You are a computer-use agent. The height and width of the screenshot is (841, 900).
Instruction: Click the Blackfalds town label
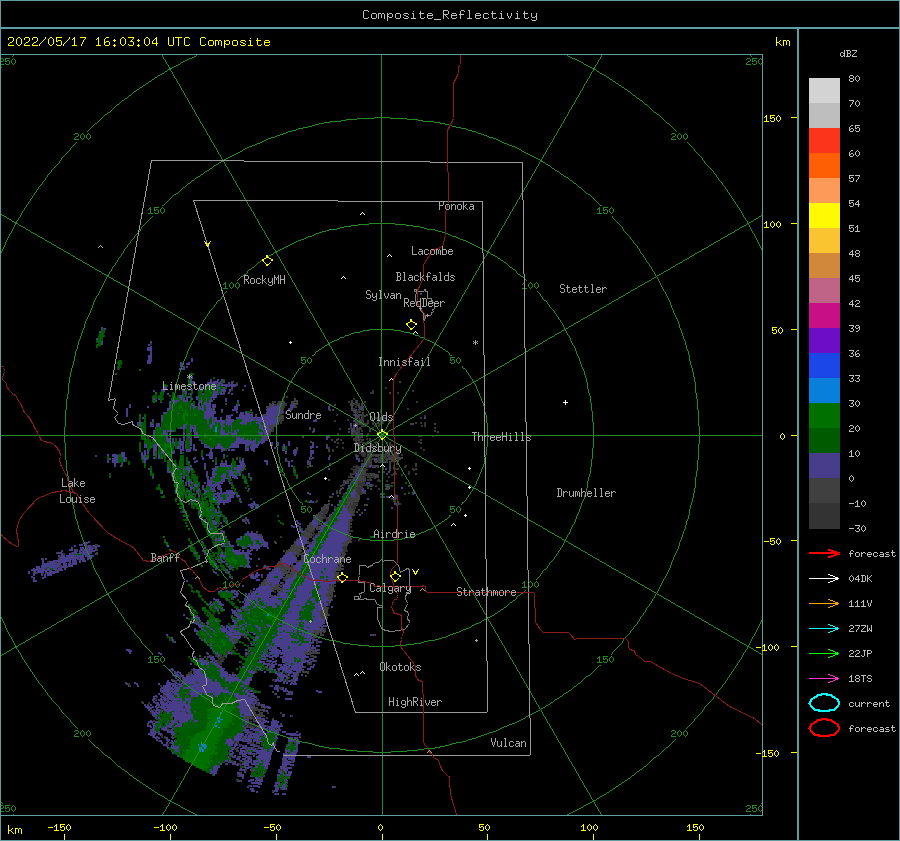click(425, 277)
